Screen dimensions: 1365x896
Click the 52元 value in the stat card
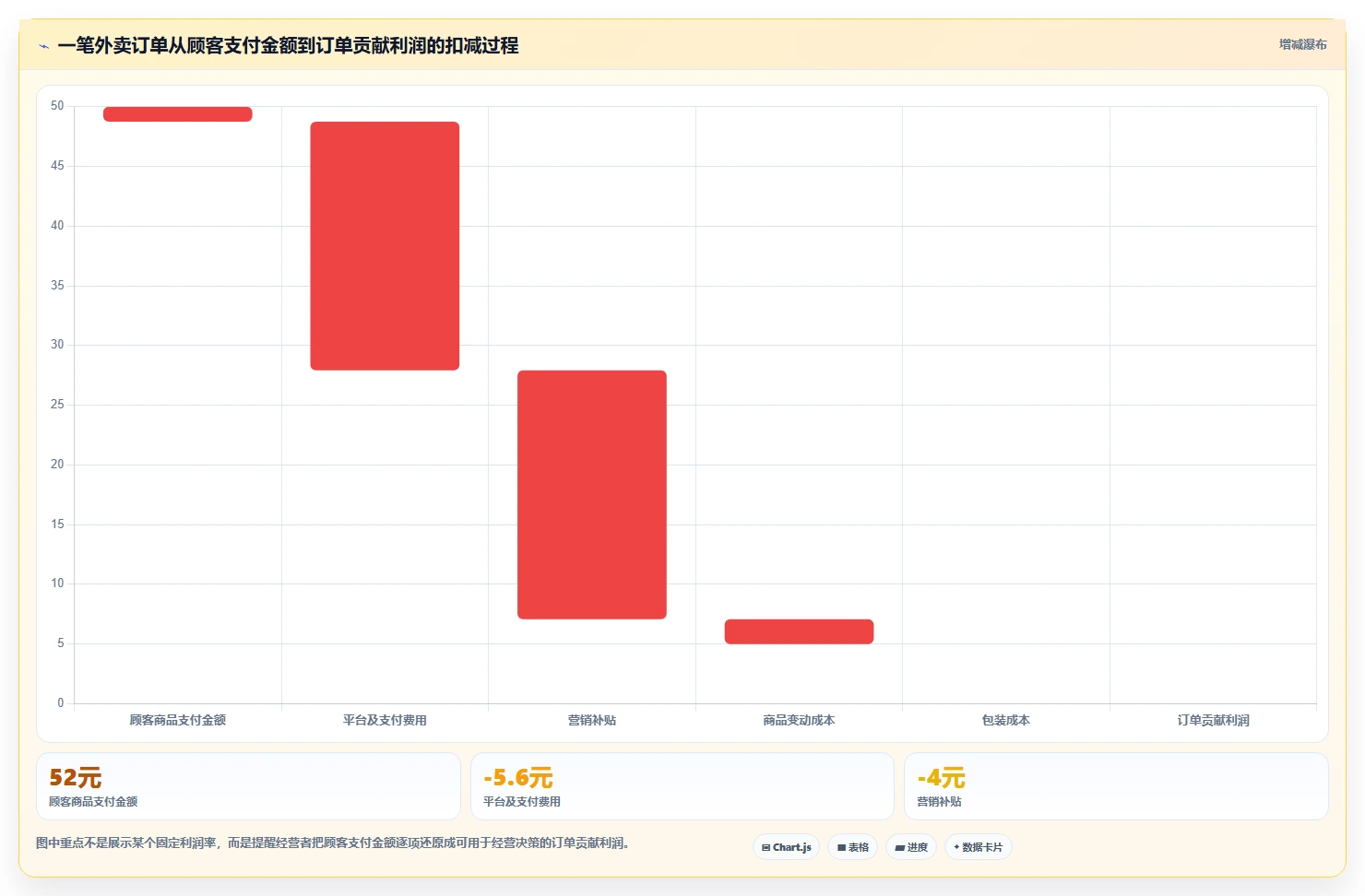[x=76, y=778]
